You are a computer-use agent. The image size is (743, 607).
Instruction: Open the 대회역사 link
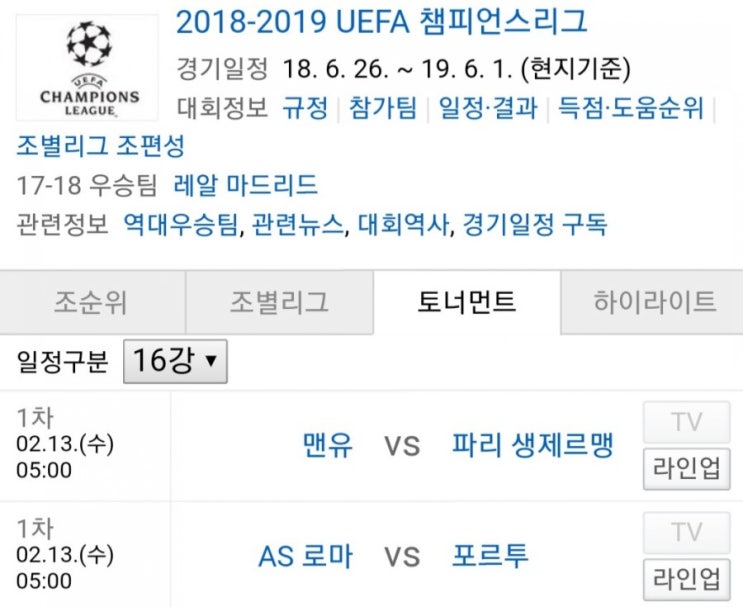(403, 224)
